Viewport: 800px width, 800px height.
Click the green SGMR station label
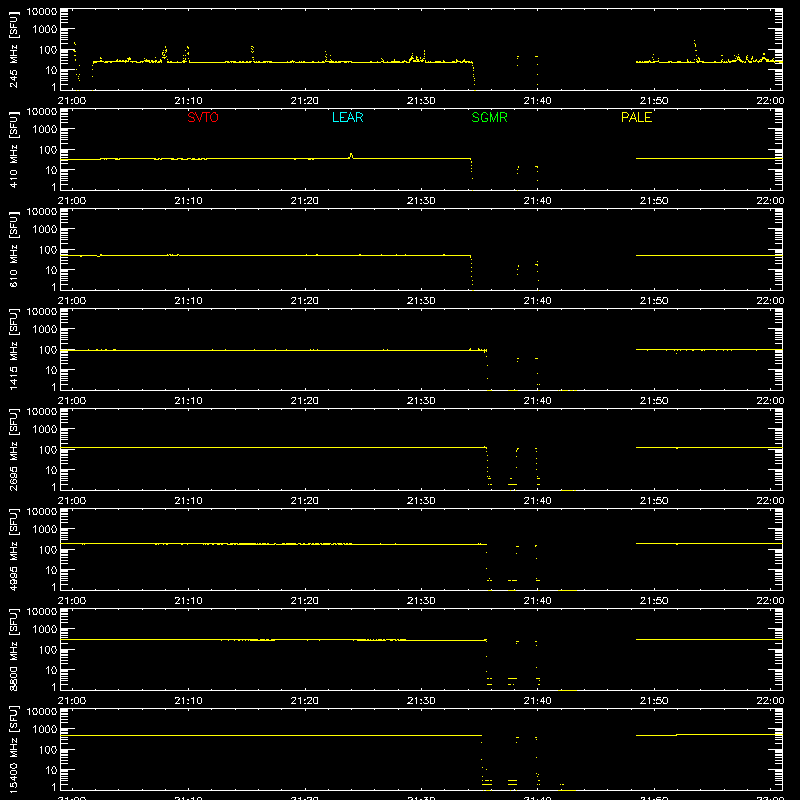489,117
